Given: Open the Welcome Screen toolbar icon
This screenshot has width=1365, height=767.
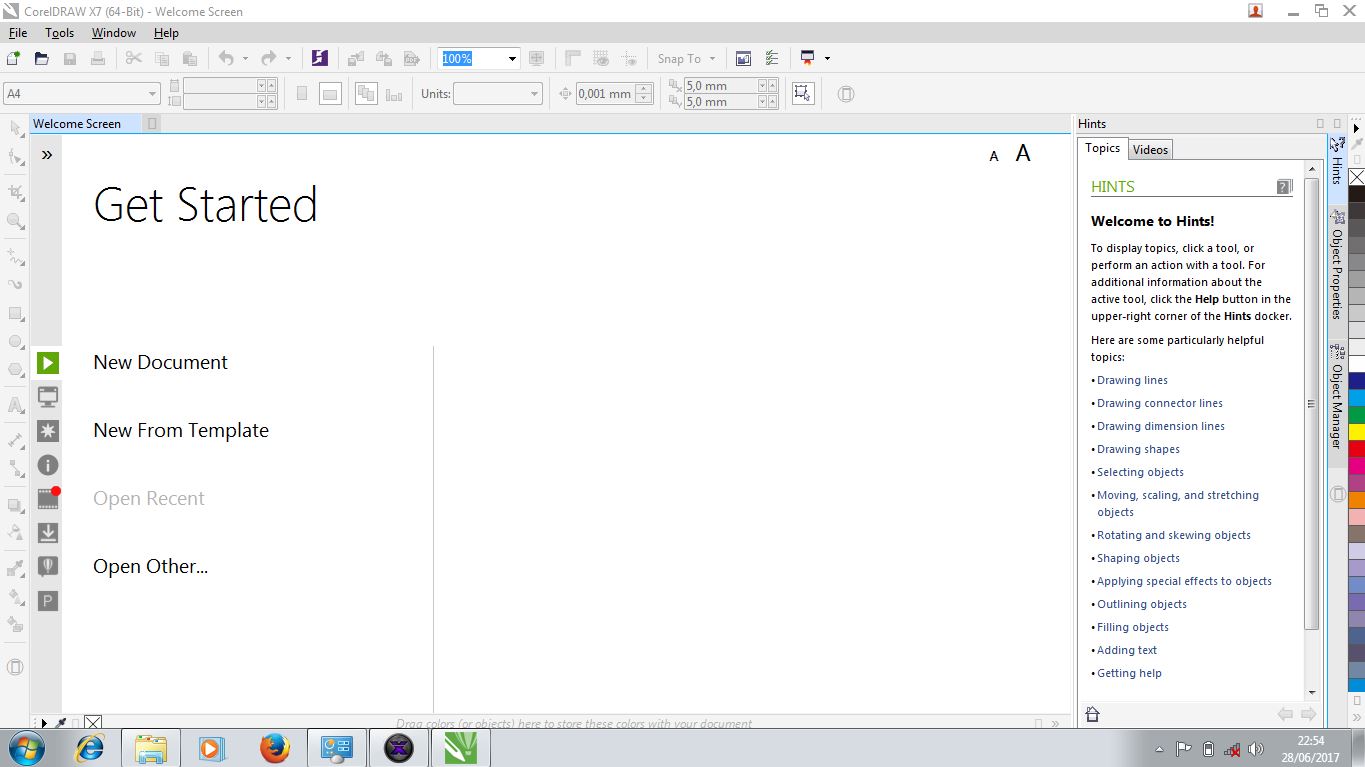Looking at the screenshot, I should pyautogui.click(x=743, y=58).
